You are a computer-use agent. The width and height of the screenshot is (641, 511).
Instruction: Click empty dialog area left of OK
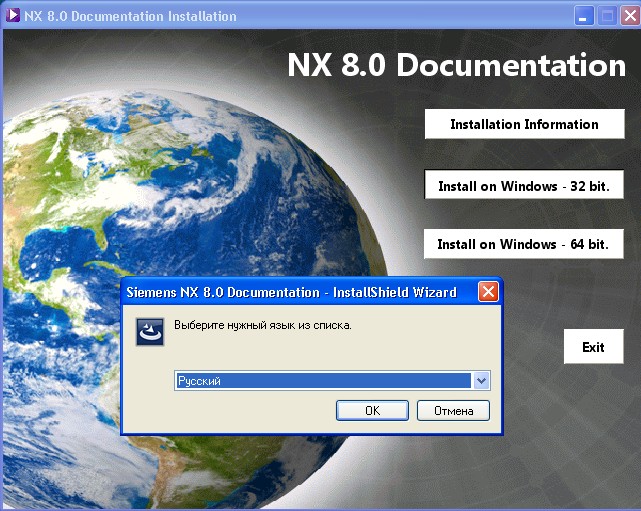[x=240, y=411]
